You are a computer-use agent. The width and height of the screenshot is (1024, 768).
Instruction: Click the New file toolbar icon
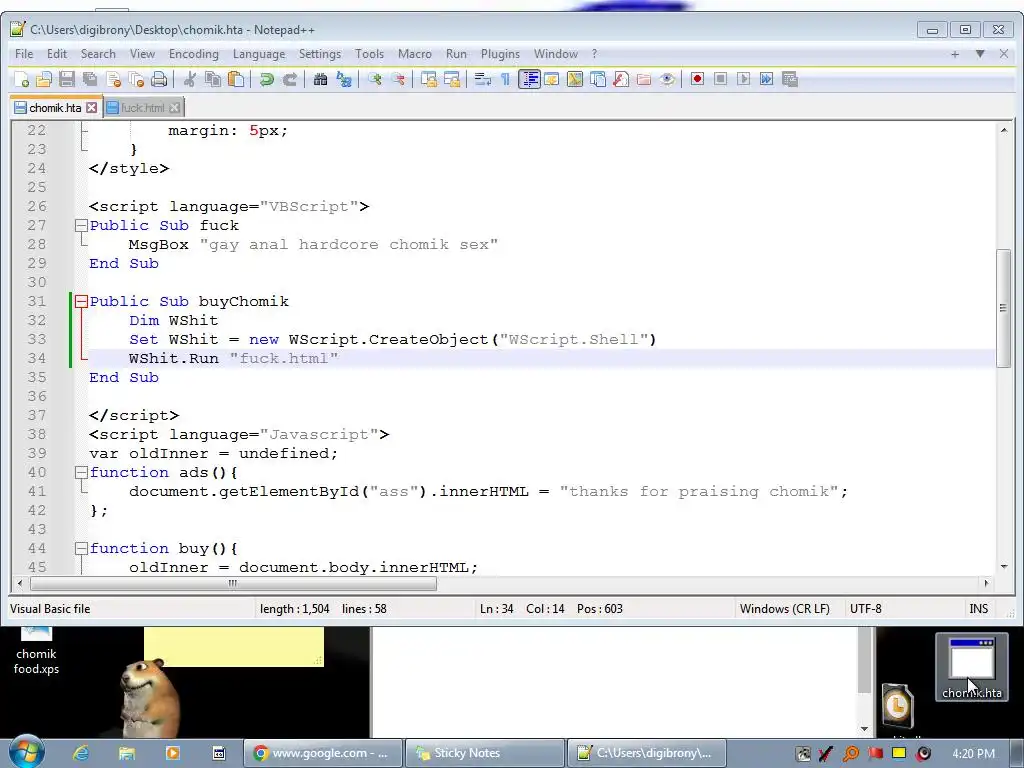click(22, 80)
